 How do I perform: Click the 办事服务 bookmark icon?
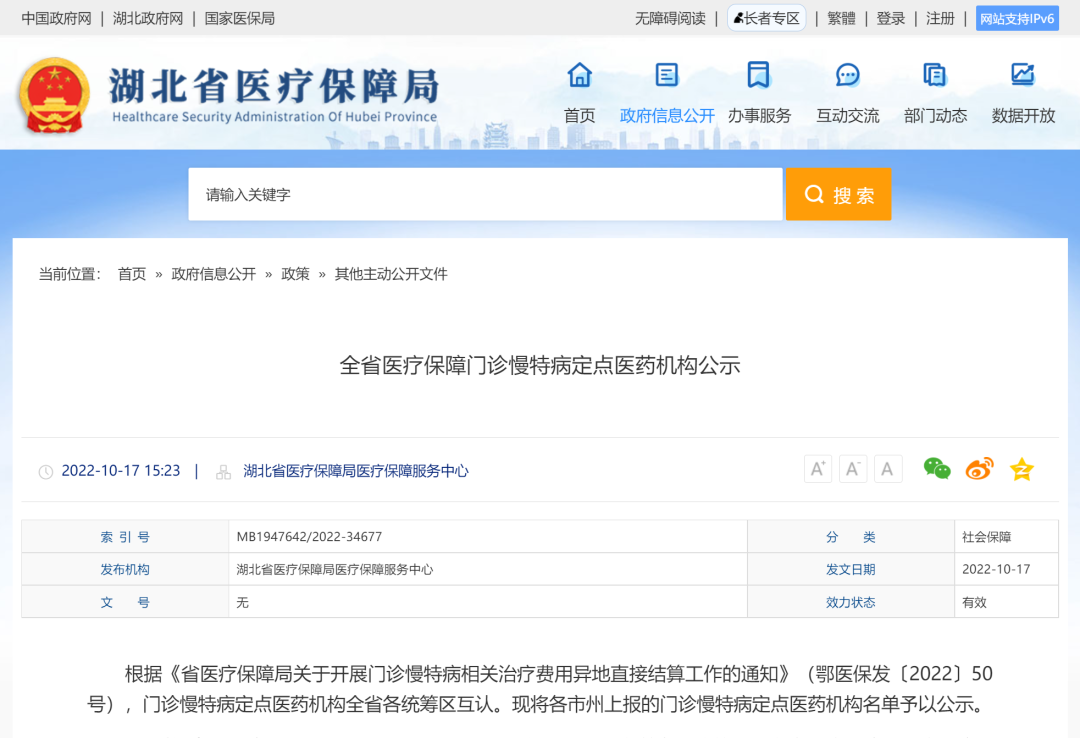click(x=759, y=75)
